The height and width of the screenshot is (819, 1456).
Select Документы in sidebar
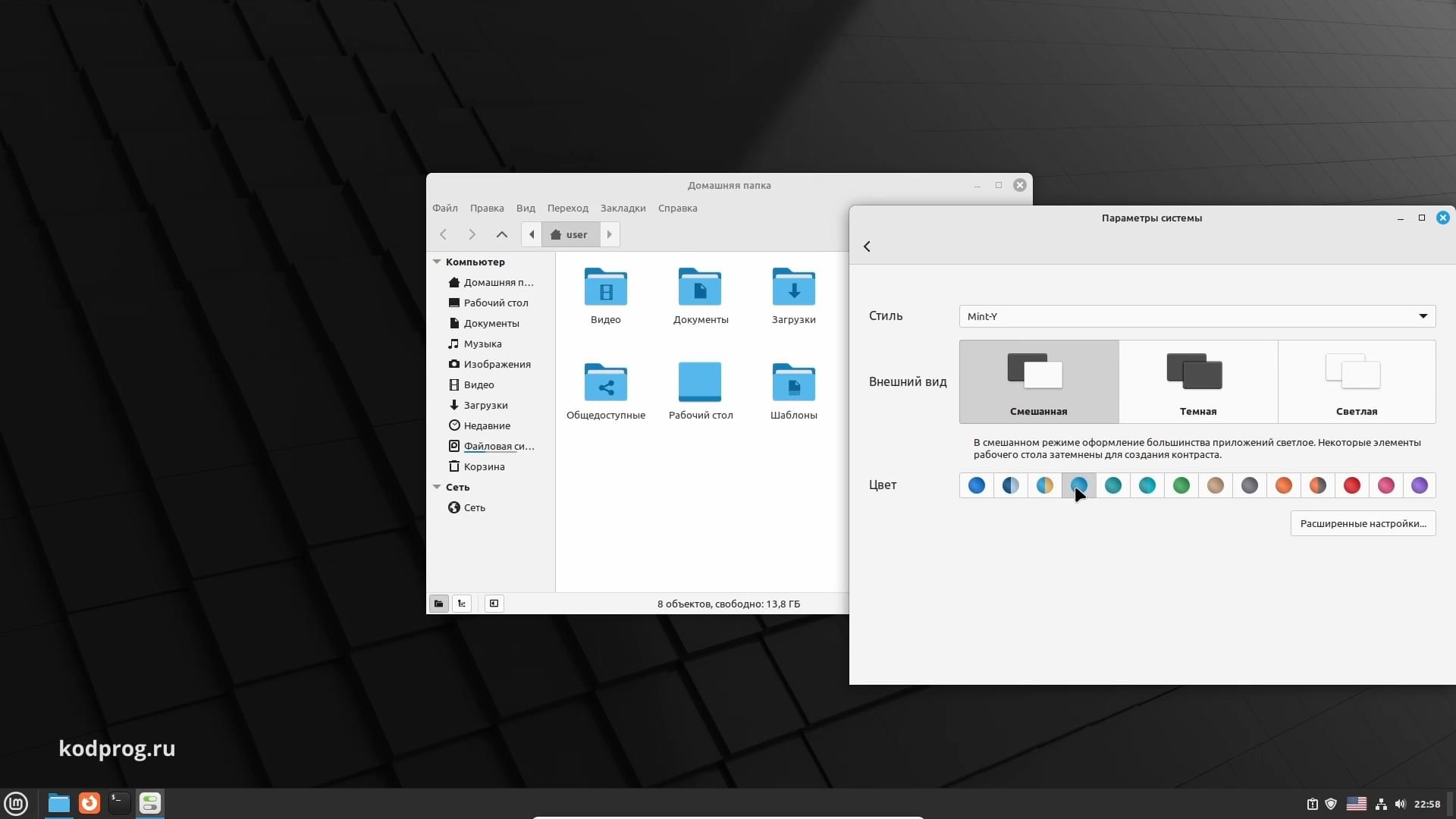click(x=491, y=323)
